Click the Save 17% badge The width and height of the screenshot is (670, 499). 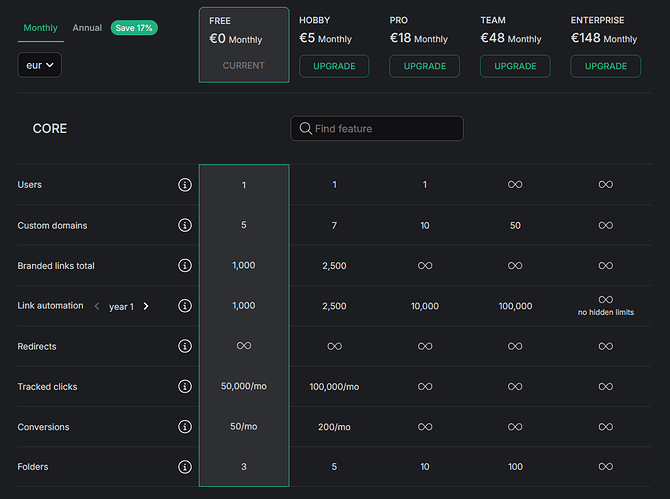[134, 28]
